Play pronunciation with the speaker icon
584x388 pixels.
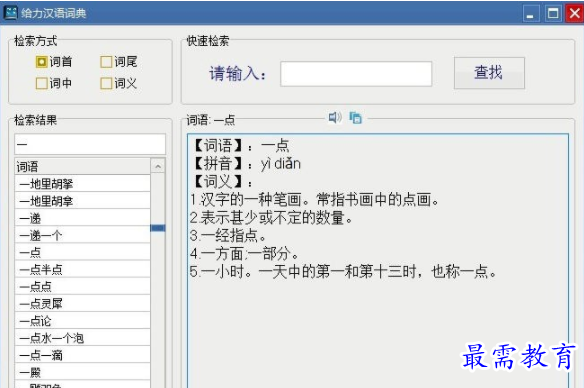point(335,118)
